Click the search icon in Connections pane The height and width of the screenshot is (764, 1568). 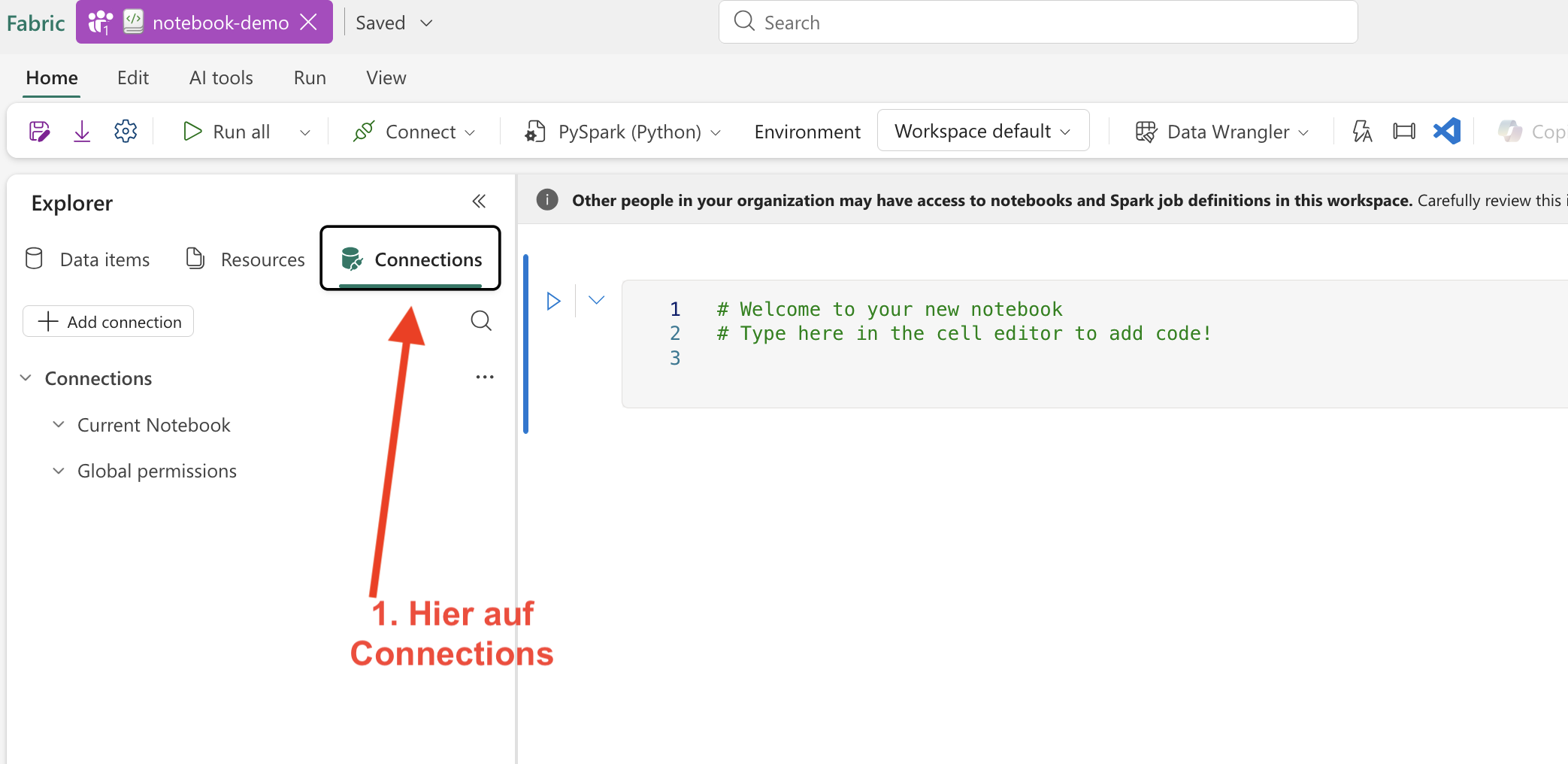click(x=481, y=321)
